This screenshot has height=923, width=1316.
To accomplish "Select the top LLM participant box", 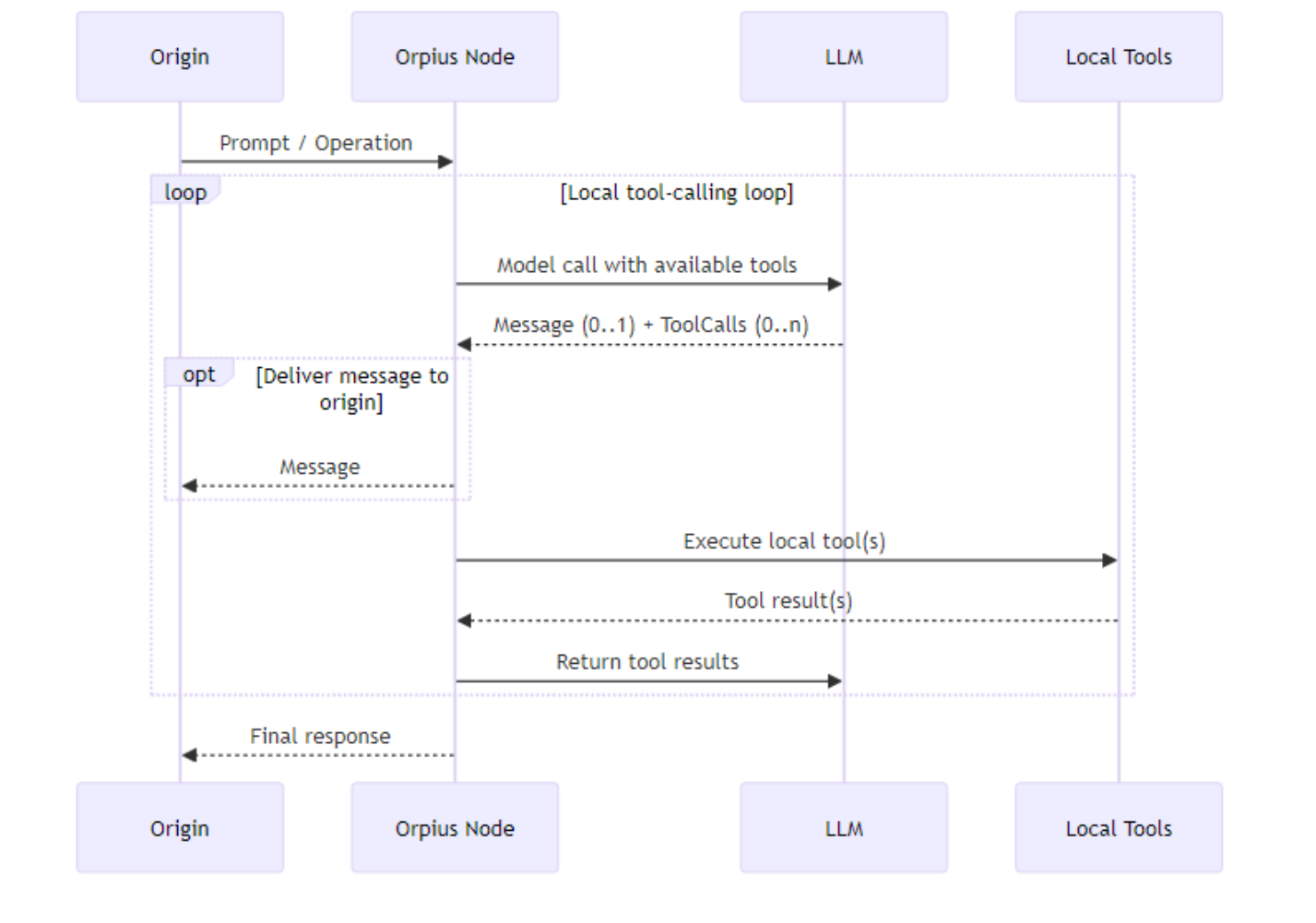I will point(844,57).
